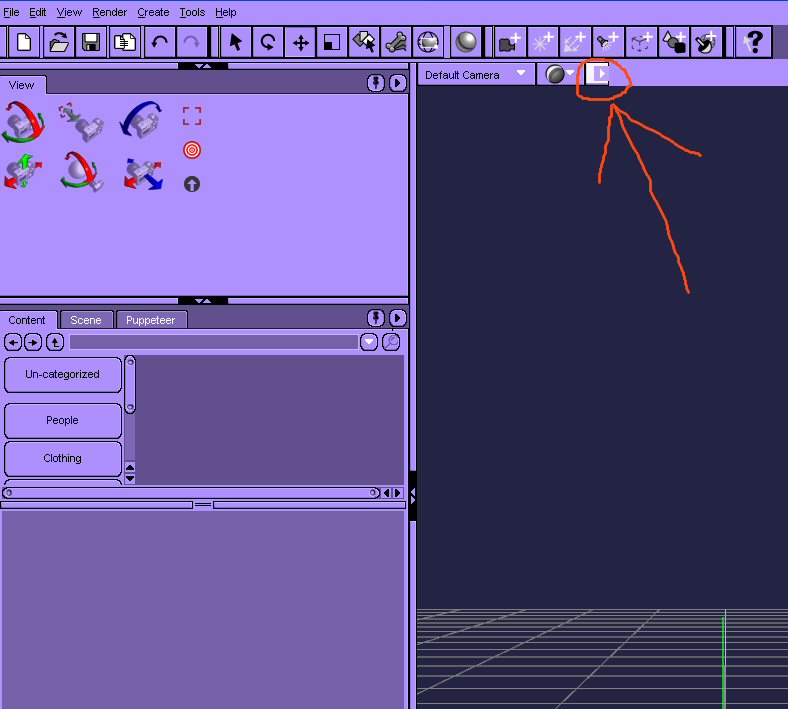
Task: Open the People content category
Action: coord(63,421)
